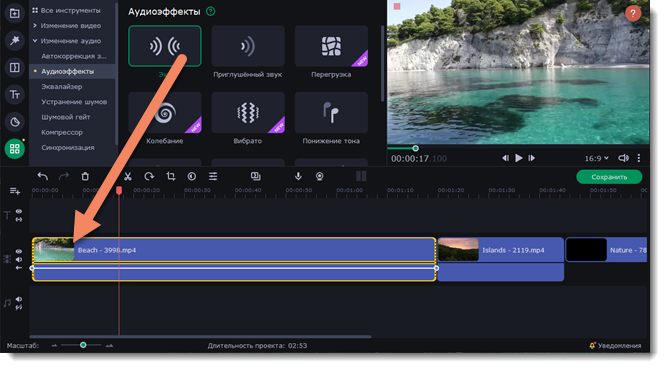The height and width of the screenshot is (368, 665).
Task: Open the Синхронизация tool
Action: tap(67, 148)
